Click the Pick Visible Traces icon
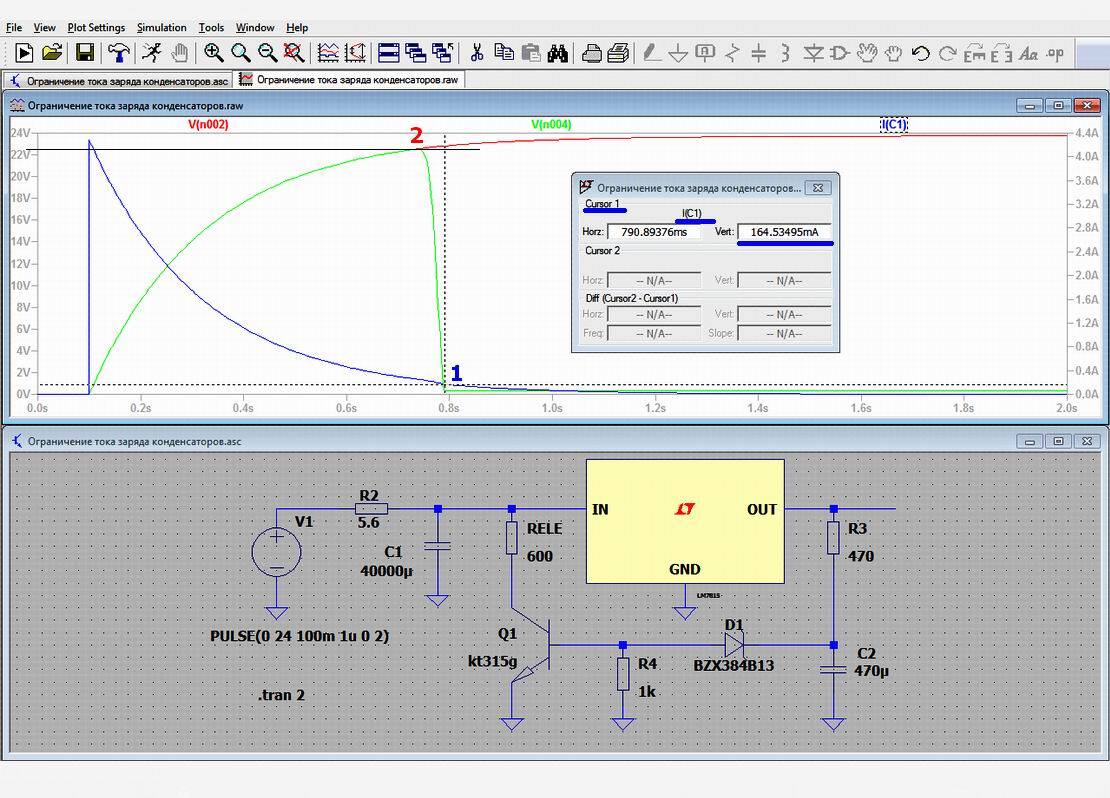Image resolution: width=1110 pixels, height=798 pixels. pos(328,52)
